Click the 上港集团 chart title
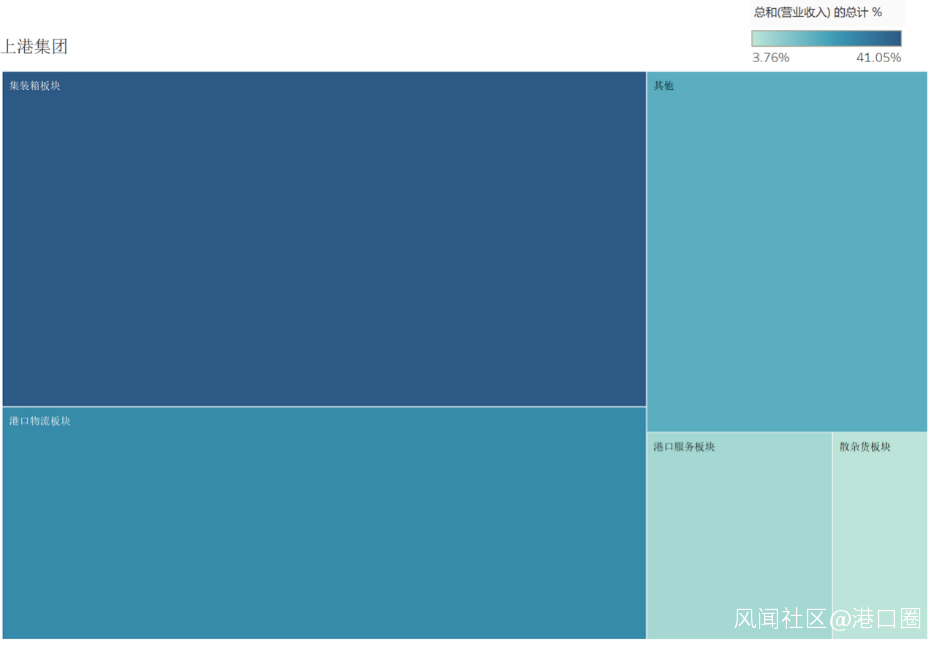The image size is (934, 645). (34, 46)
